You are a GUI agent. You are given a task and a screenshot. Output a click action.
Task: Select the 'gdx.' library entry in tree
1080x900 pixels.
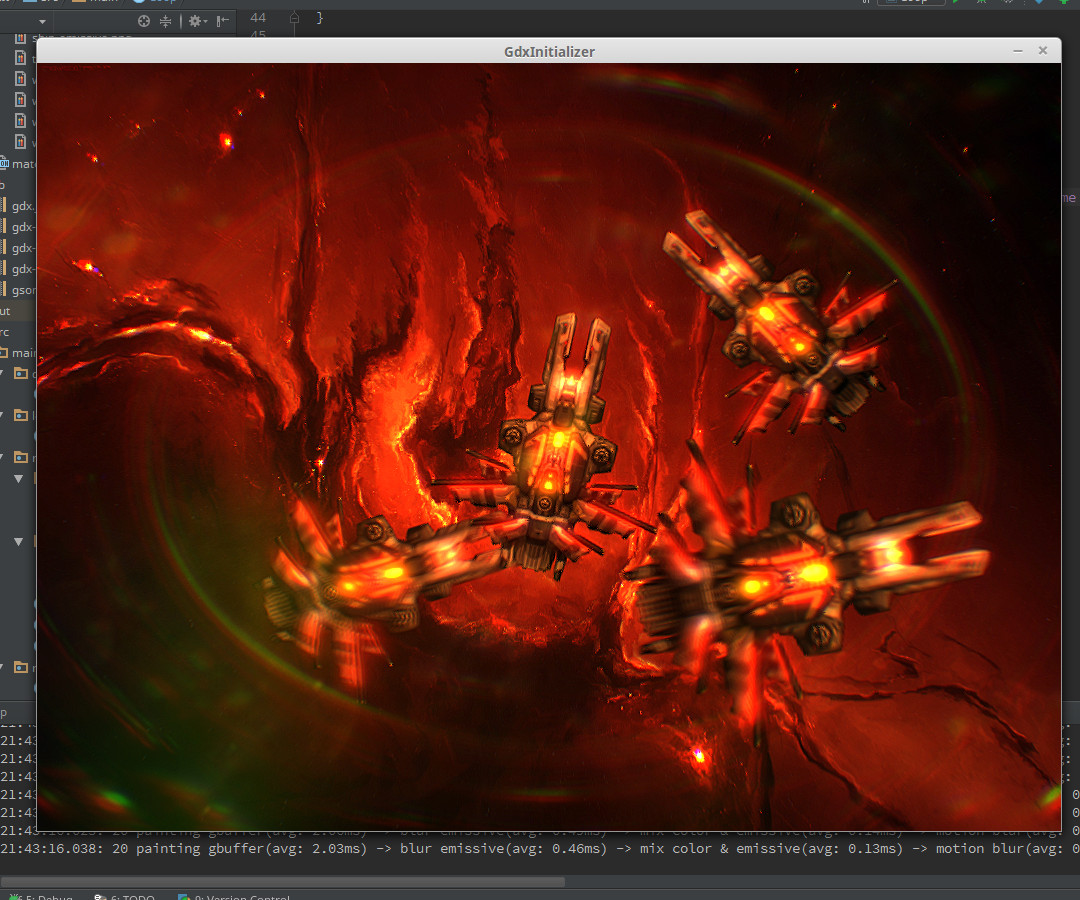pyautogui.click(x=19, y=206)
